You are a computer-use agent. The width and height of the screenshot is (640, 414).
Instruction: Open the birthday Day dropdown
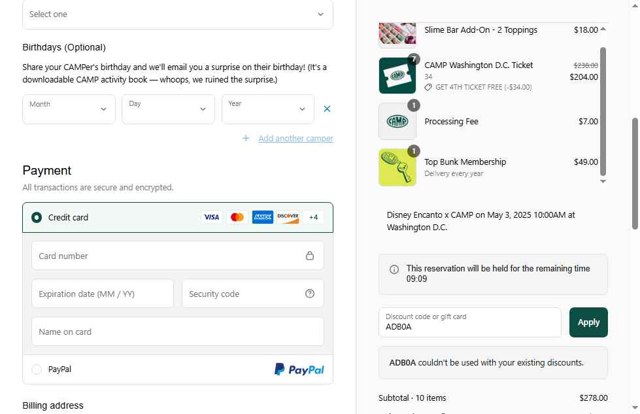pos(168,109)
